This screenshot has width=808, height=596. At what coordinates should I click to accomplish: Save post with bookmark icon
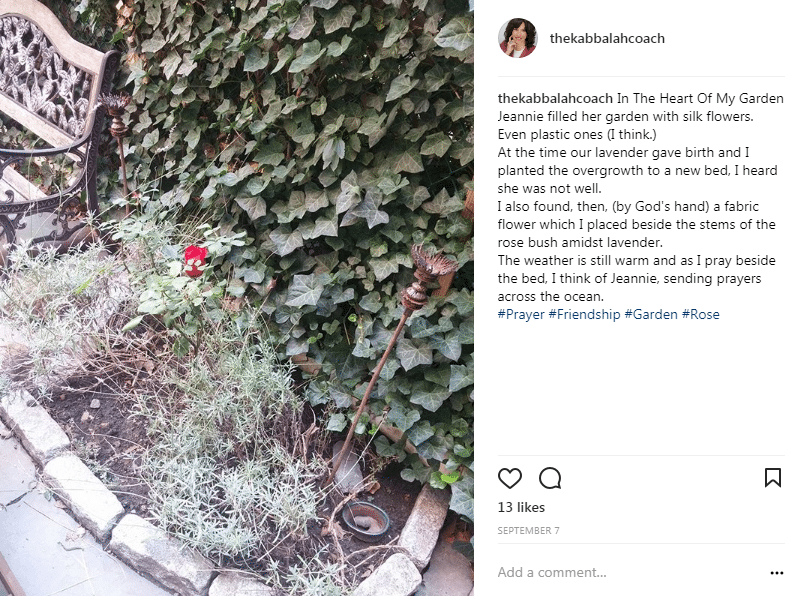click(x=772, y=478)
